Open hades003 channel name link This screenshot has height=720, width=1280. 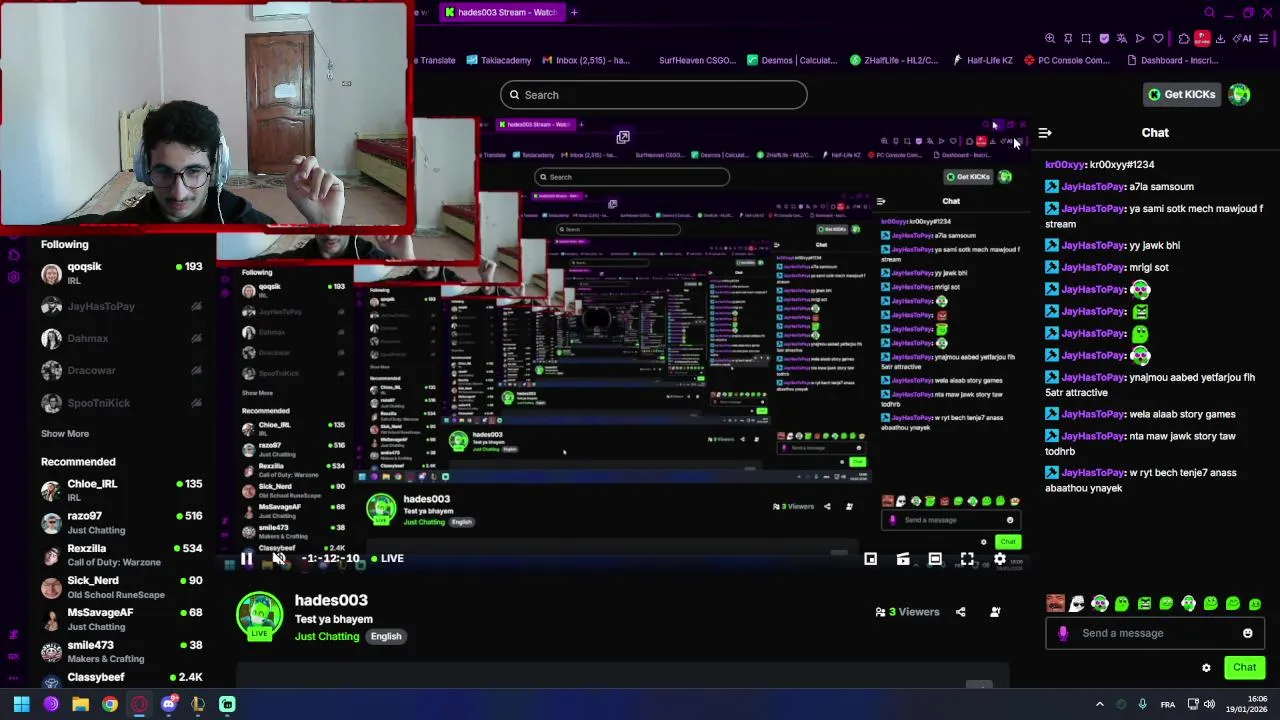click(x=331, y=600)
